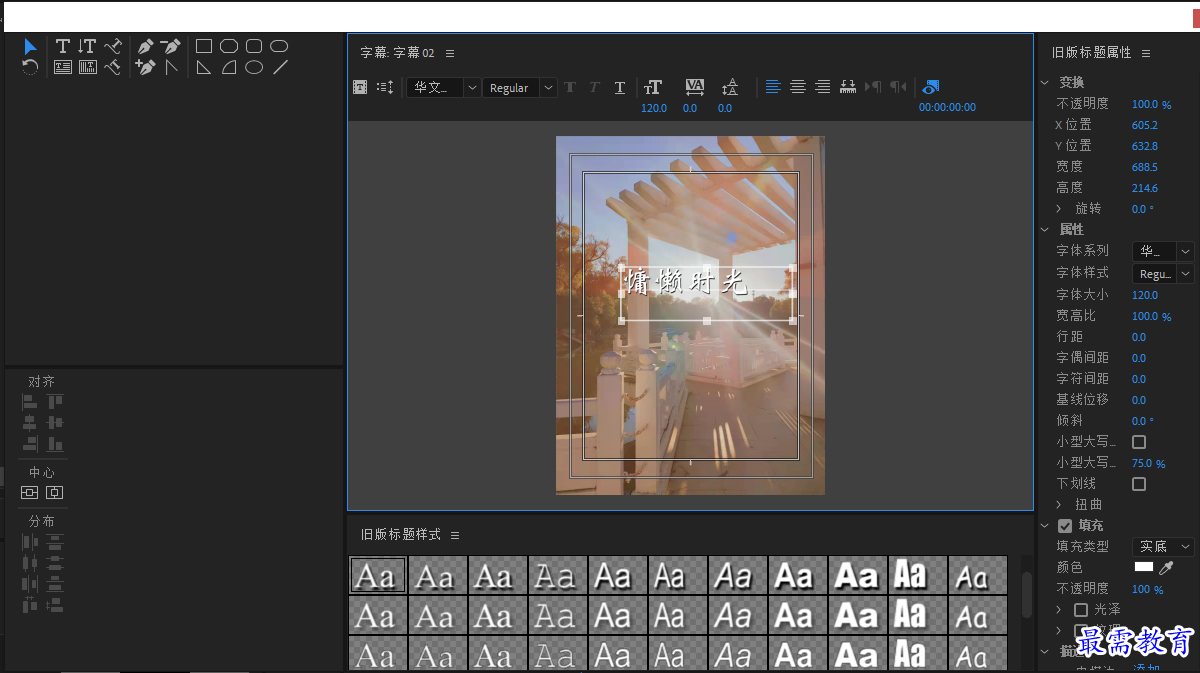Click the 不透明度 value 100.0 % under 变换
Image resolution: width=1200 pixels, height=673 pixels.
click(1151, 104)
